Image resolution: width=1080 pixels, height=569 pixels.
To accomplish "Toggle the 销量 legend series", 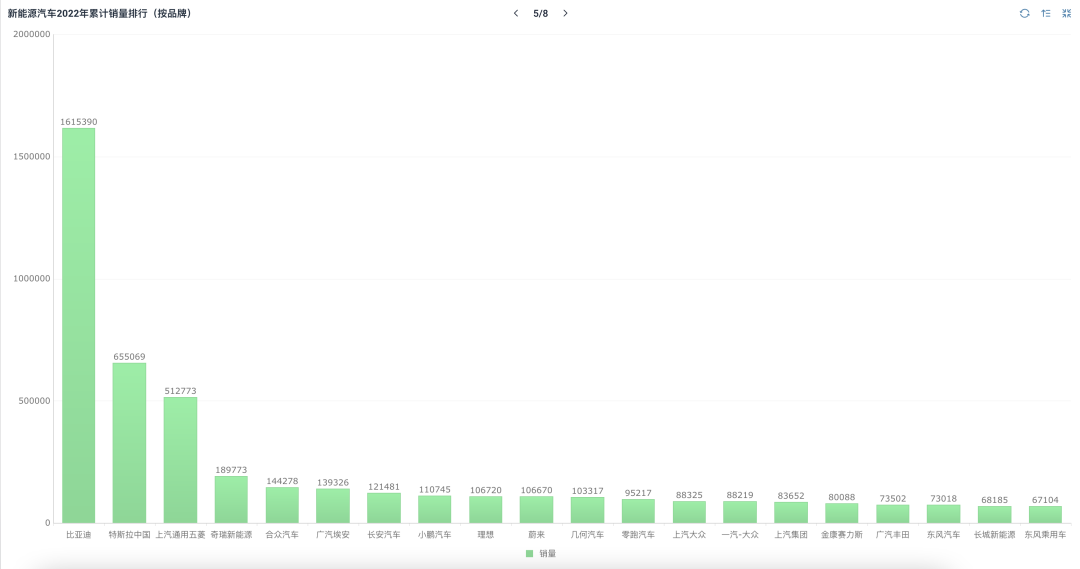I will tap(547, 553).
